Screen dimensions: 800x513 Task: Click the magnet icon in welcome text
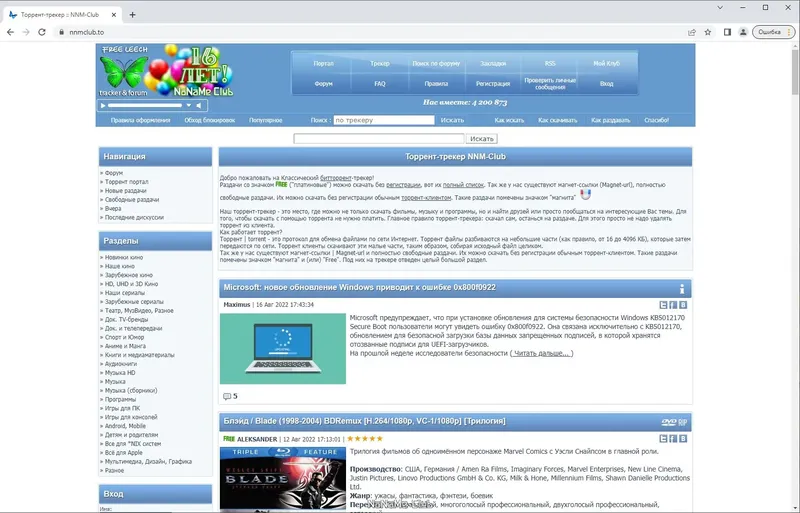[586, 195]
